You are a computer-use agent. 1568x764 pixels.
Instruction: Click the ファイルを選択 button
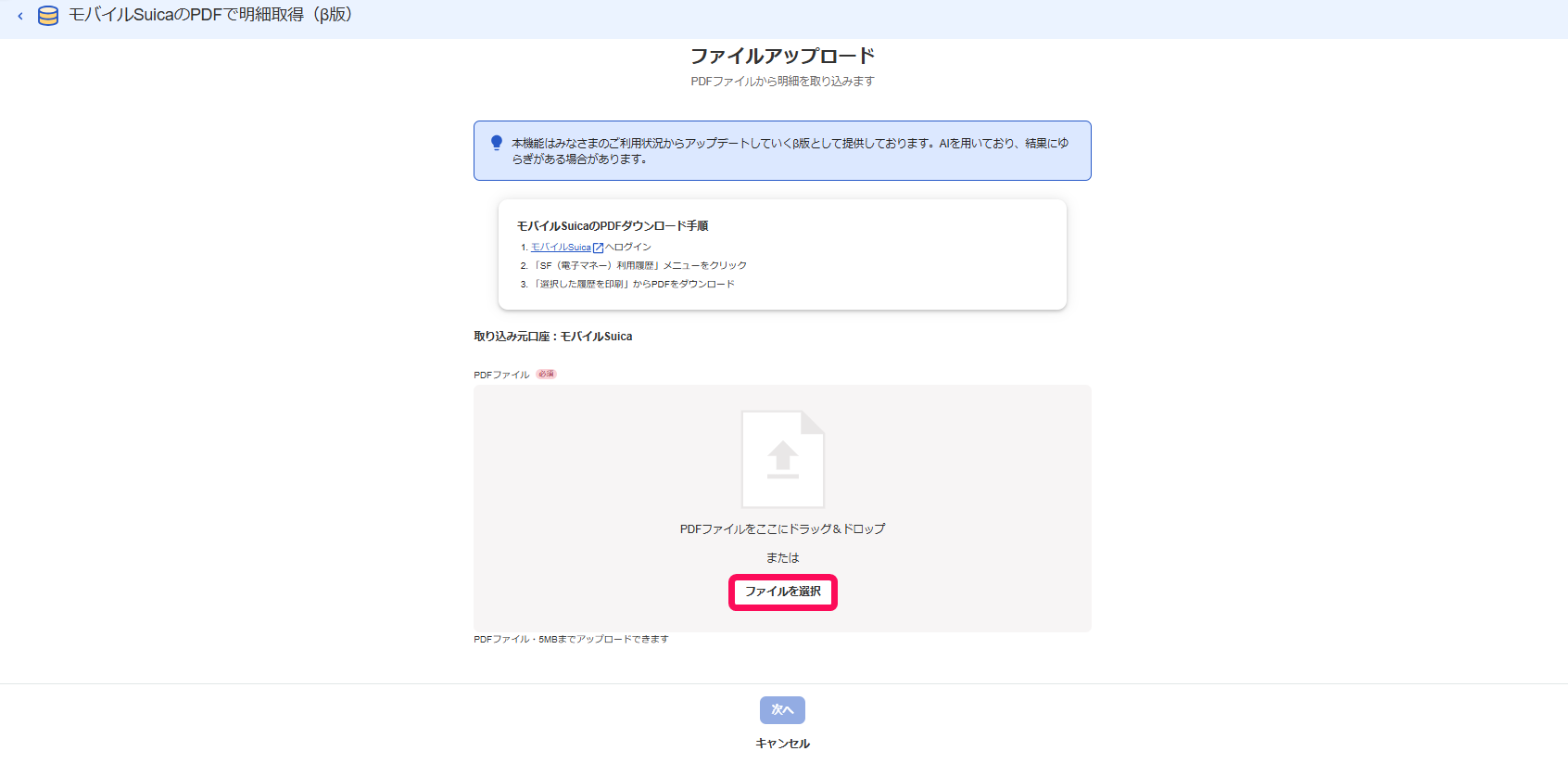[783, 592]
